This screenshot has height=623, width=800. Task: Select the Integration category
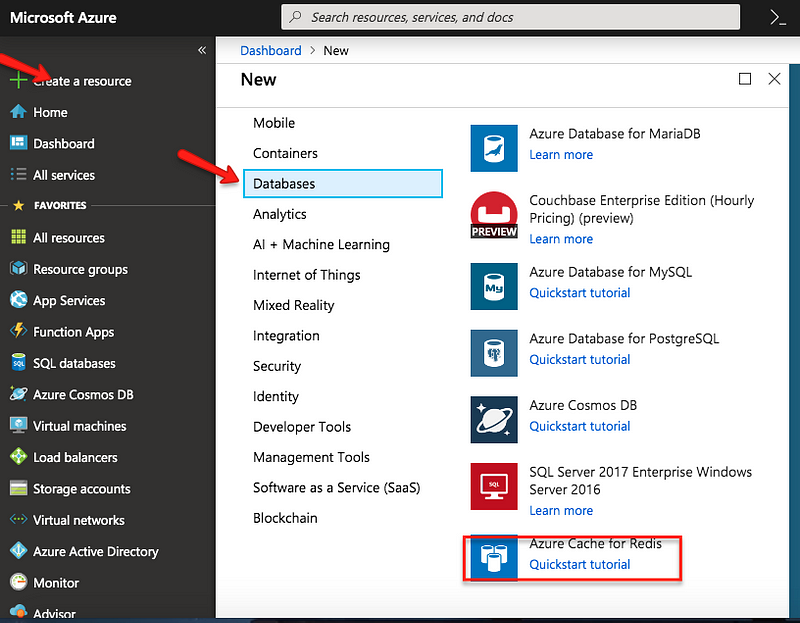[x=286, y=336]
